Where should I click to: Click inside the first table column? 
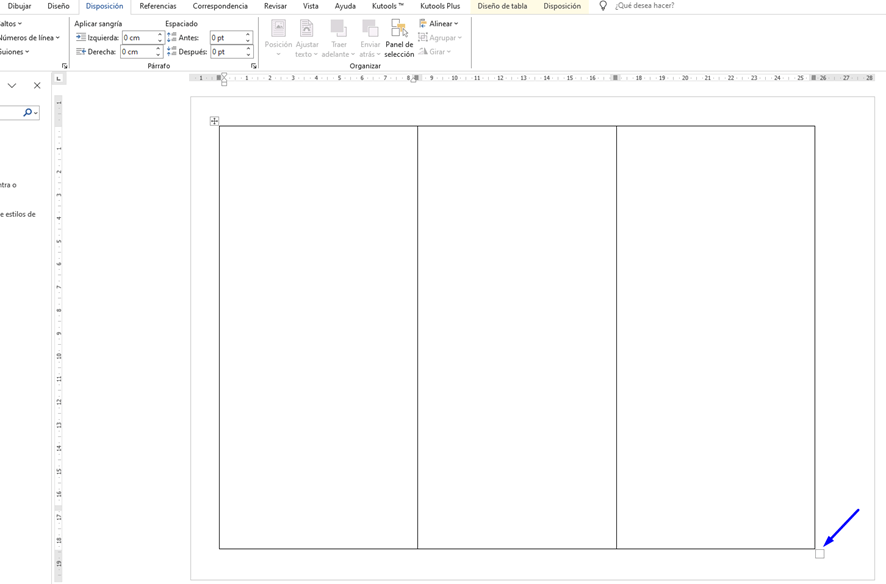[x=319, y=337]
